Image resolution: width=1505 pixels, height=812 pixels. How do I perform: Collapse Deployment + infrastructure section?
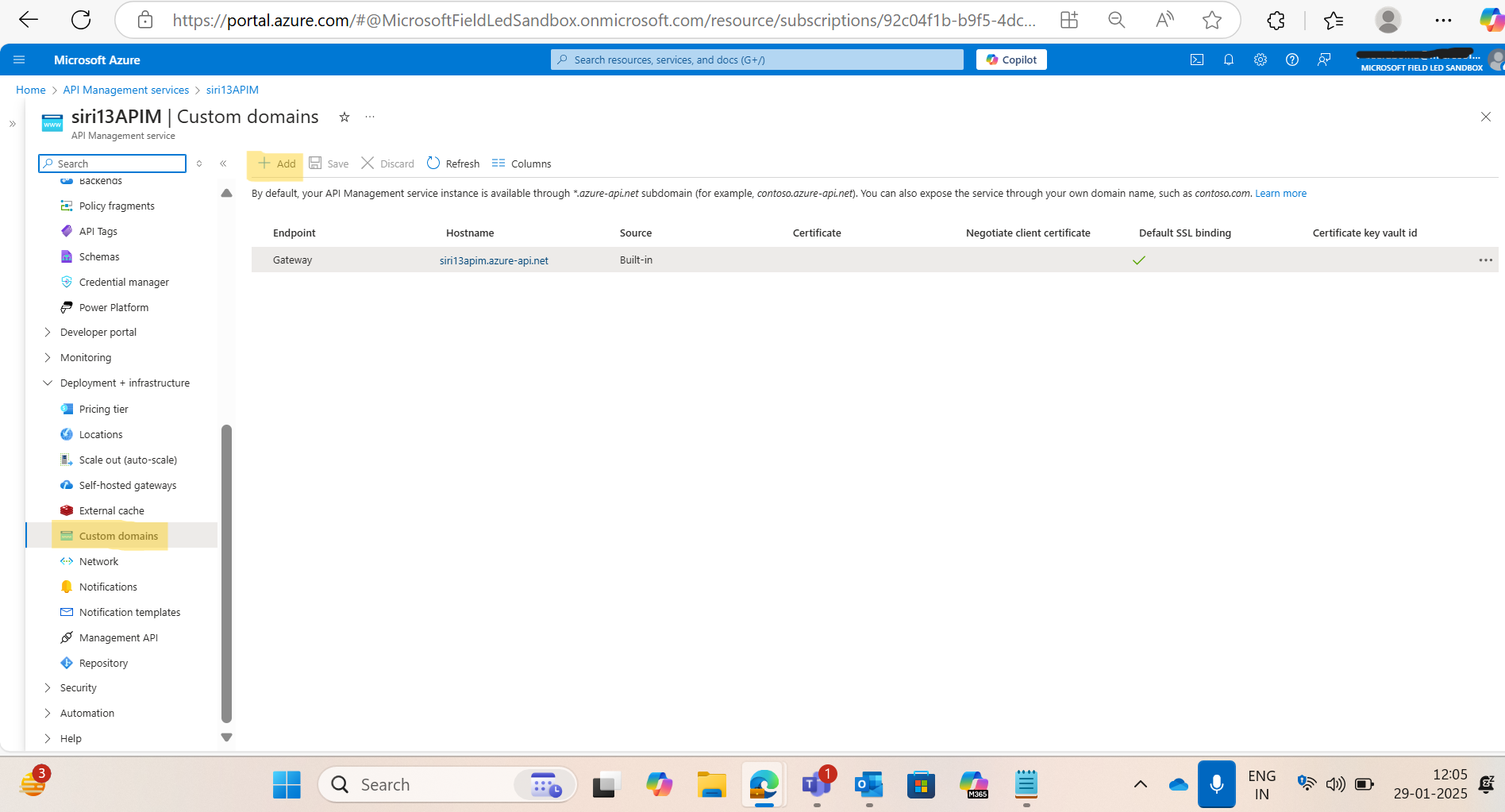pyautogui.click(x=125, y=383)
